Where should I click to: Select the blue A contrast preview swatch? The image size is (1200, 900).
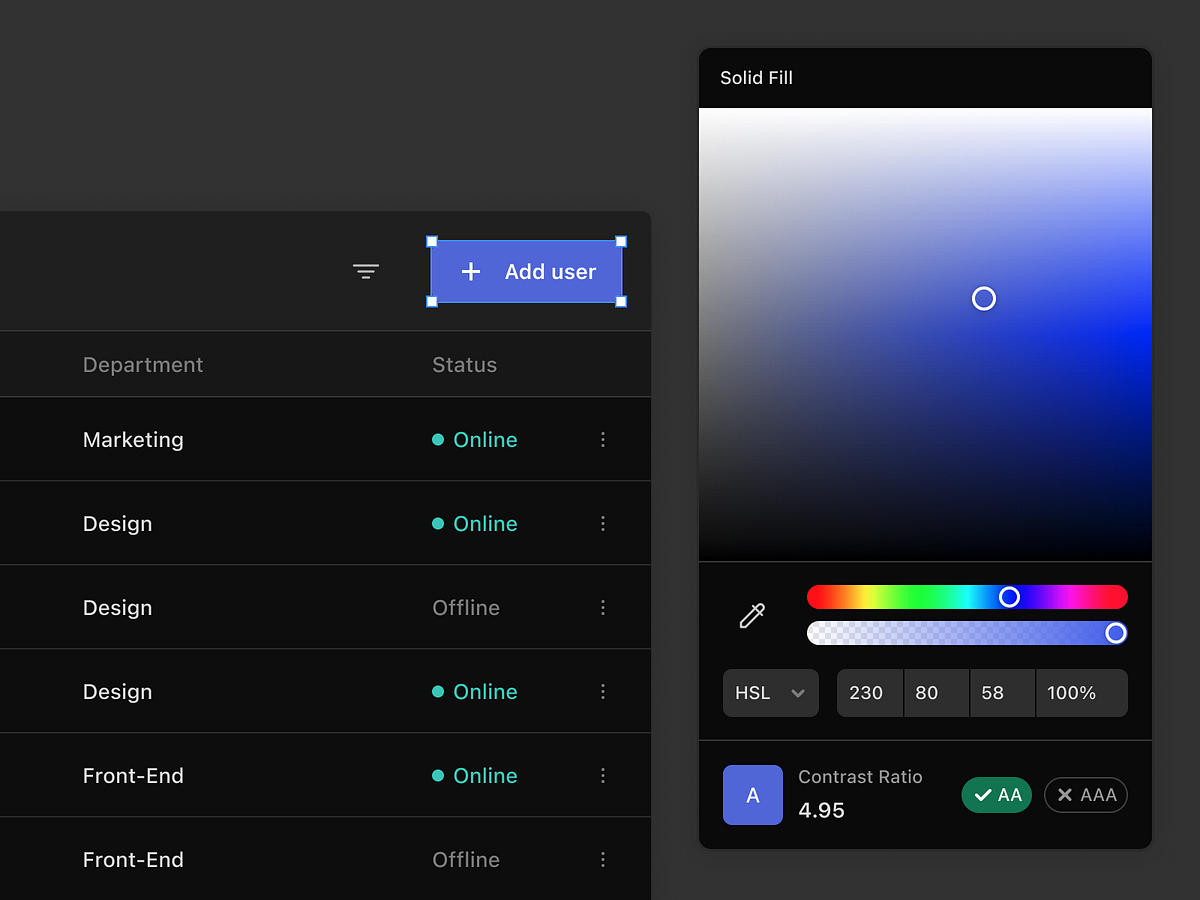[x=753, y=794]
